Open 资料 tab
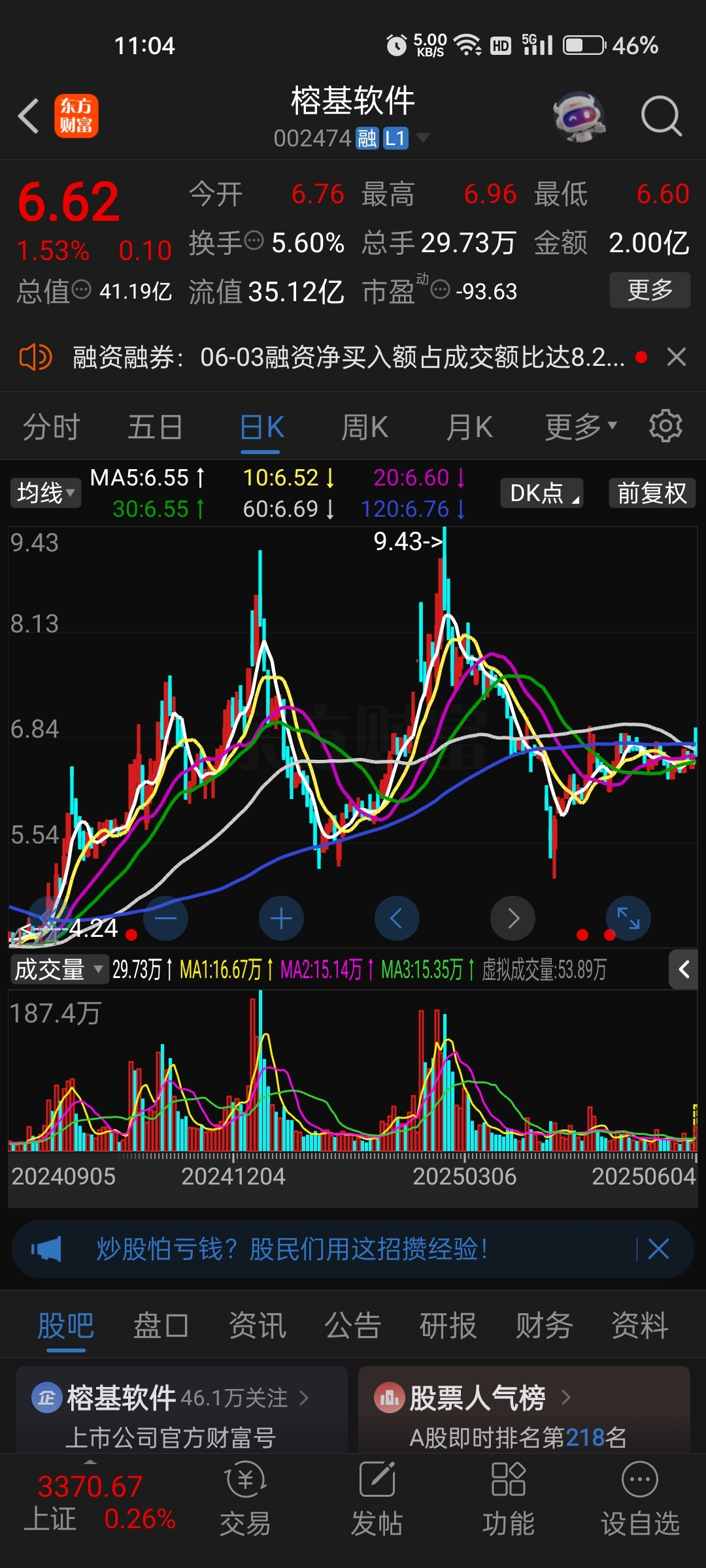 coord(639,1326)
